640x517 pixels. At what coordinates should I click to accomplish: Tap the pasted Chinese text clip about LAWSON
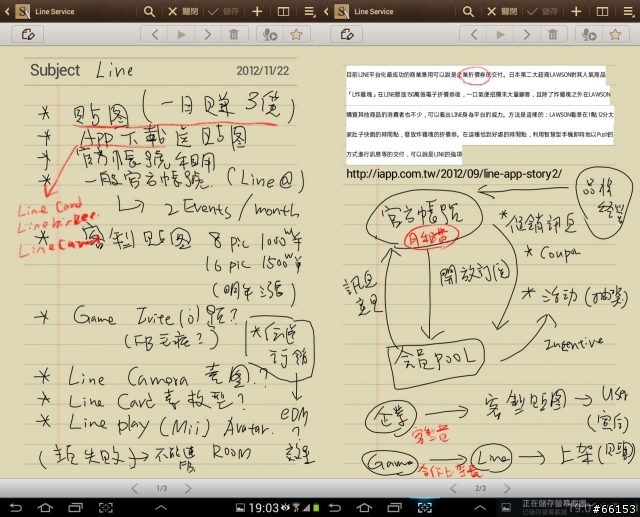click(480, 113)
